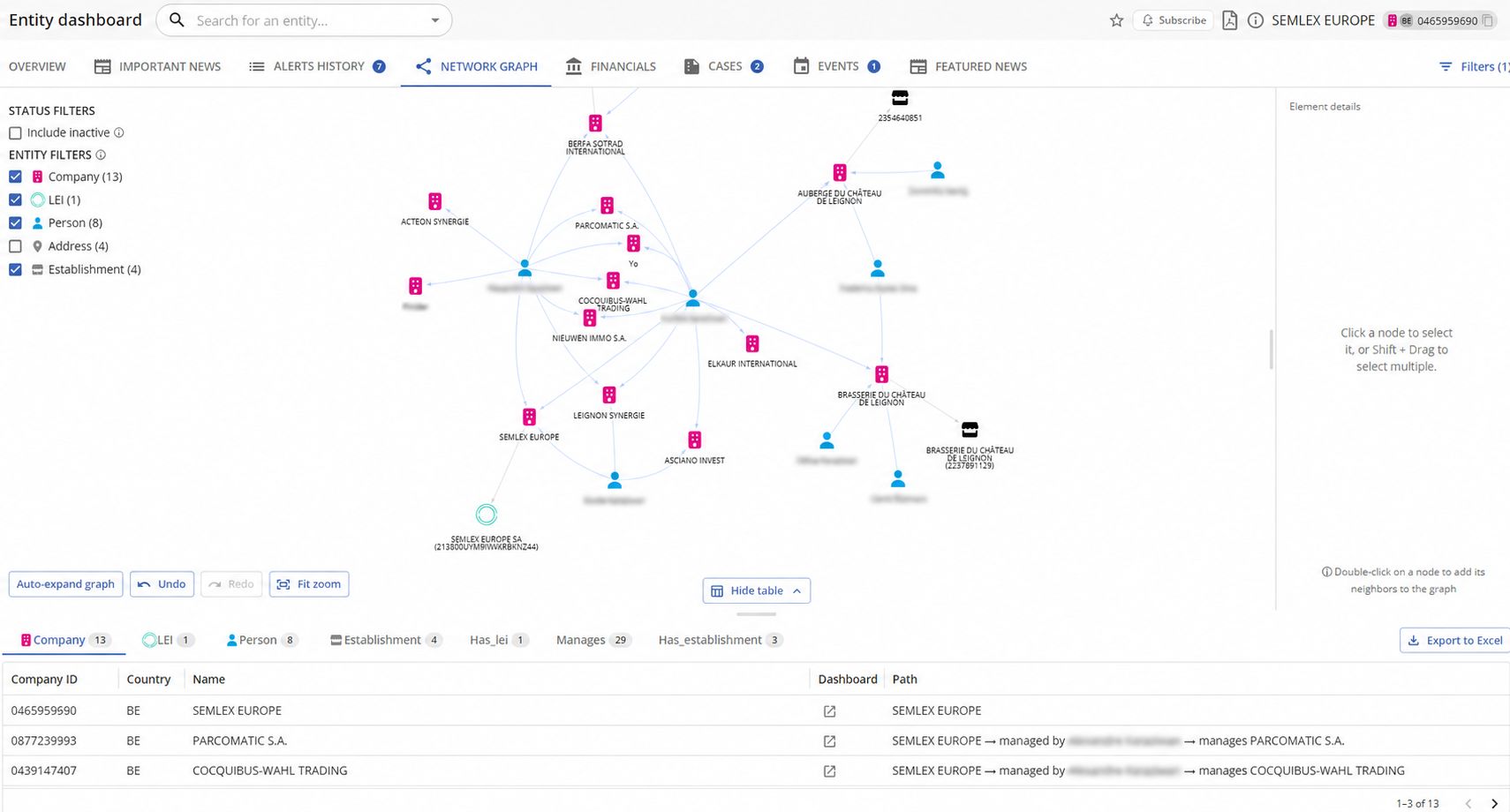
Task: Collapse the table with Hide table
Action: click(757, 590)
